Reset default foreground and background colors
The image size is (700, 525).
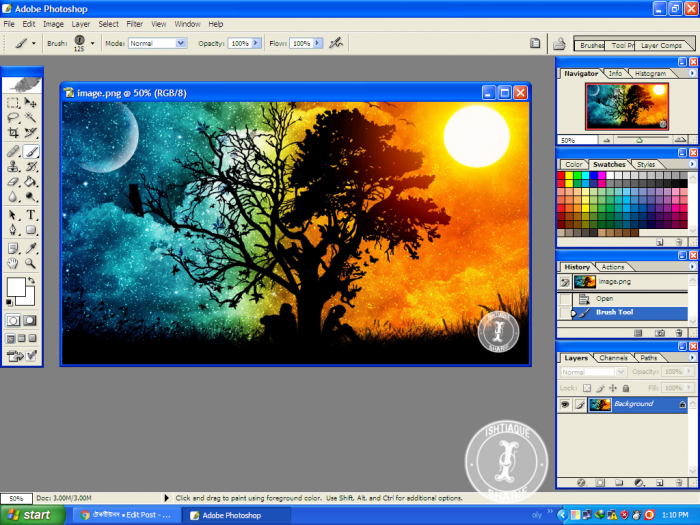tap(9, 303)
